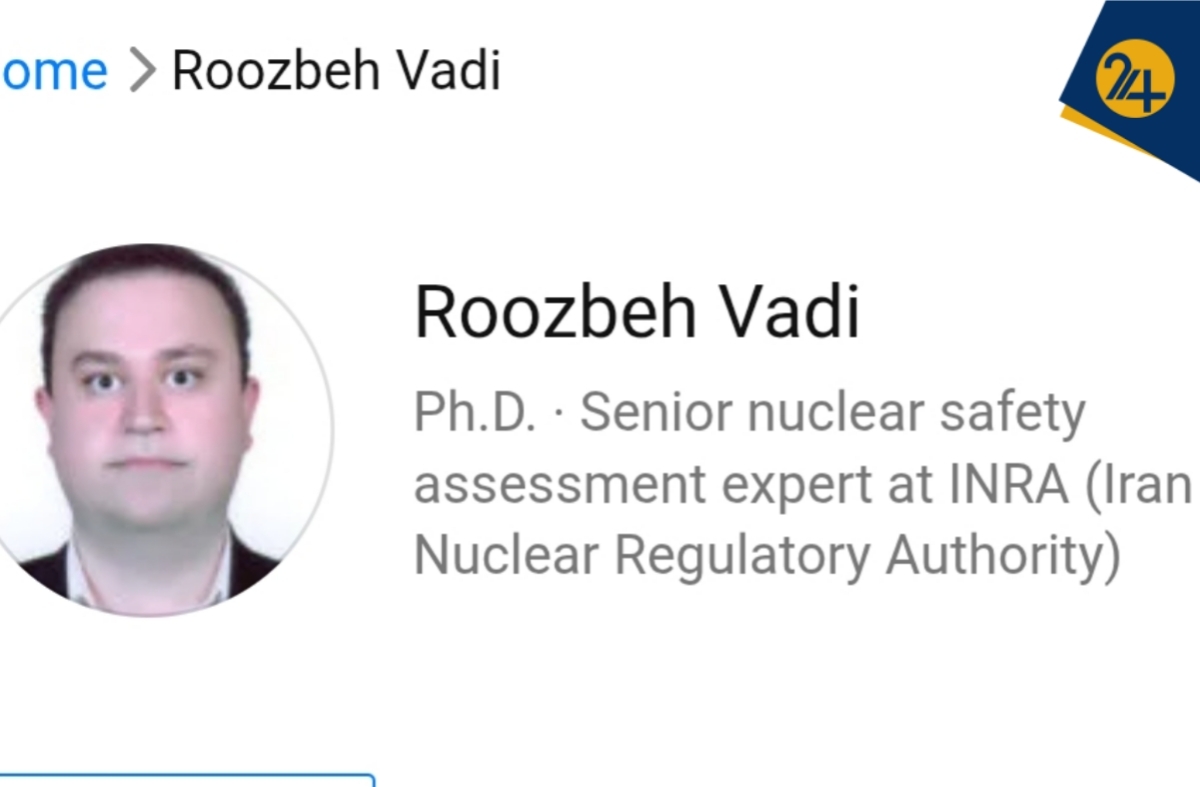Click the word "assessment" in the description
The image size is (1200, 787).
[560, 485]
